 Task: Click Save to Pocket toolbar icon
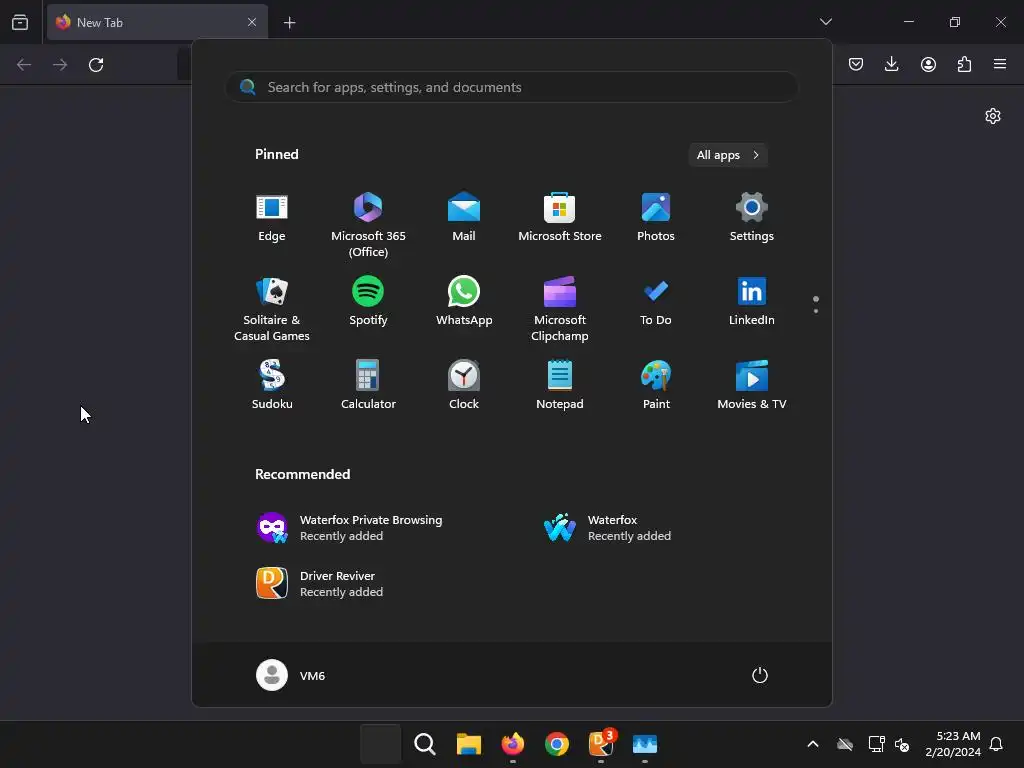(856, 64)
